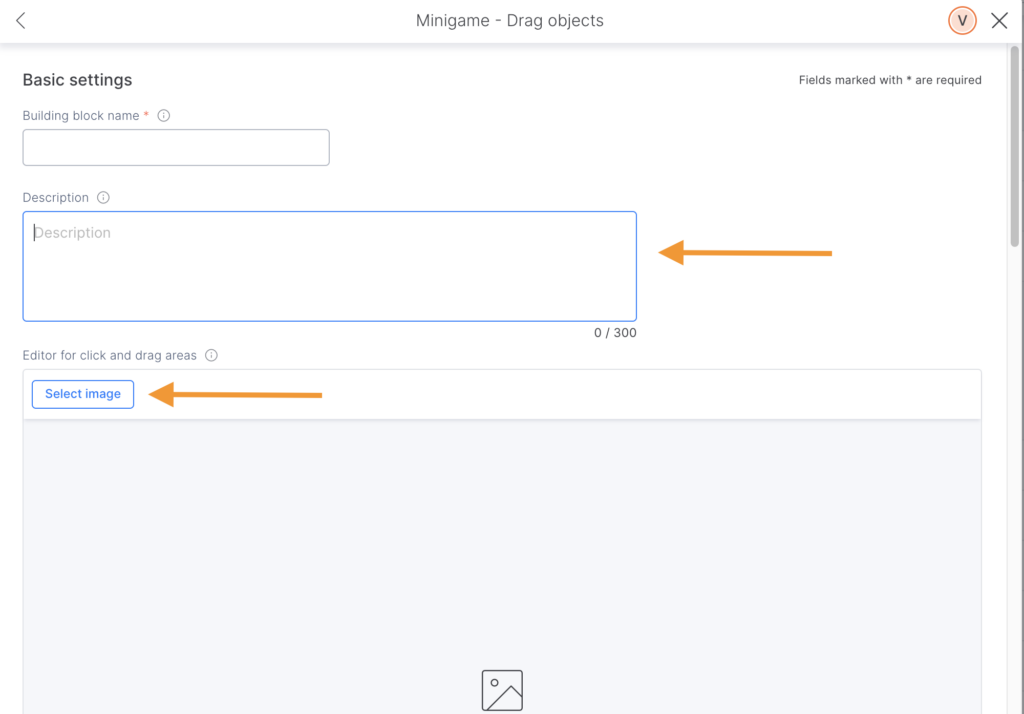The width and height of the screenshot is (1024, 714).
Task: Click the "Basic settings" heading
Action: click(x=77, y=80)
